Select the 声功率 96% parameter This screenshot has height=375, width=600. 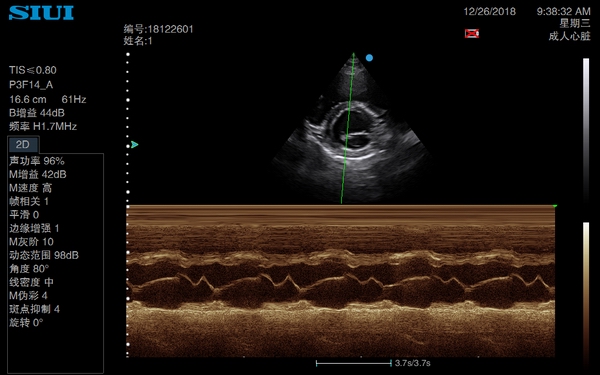37,161
